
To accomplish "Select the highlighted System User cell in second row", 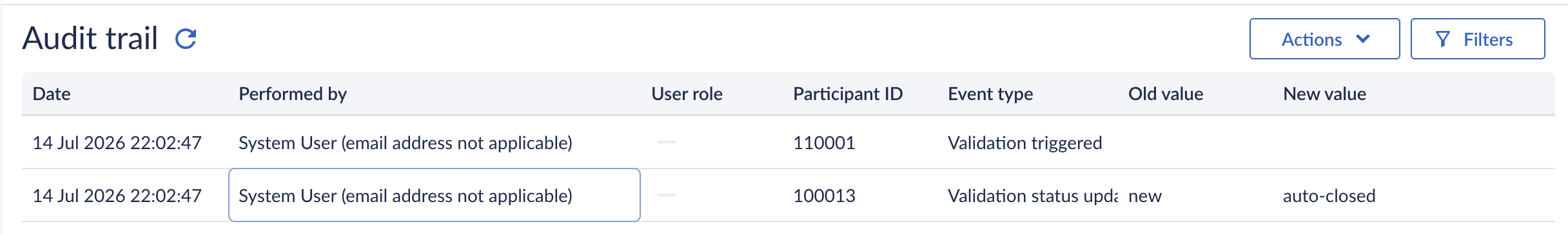I will coord(435,195).
